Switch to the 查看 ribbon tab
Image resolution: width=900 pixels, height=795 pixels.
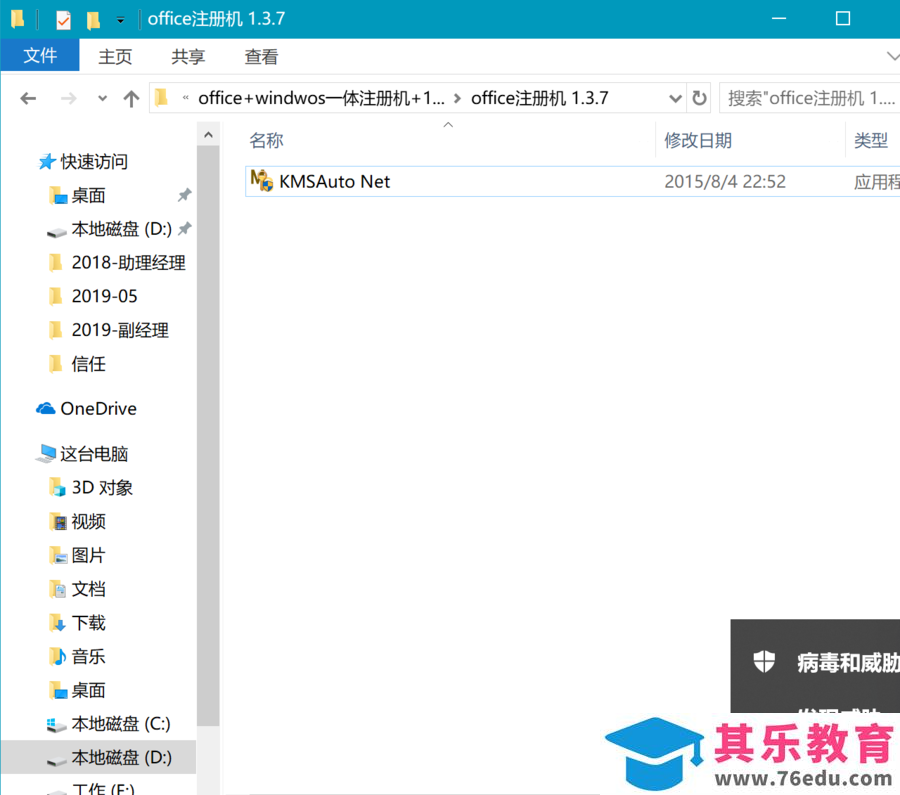coord(261,57)
